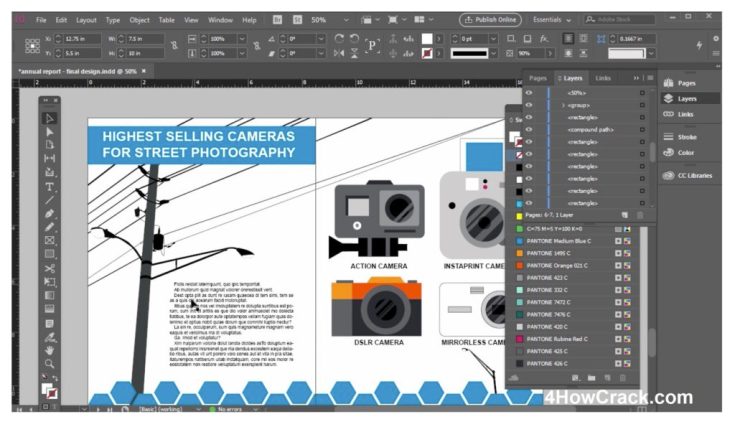The height and width of the screenshot is (427, 735).
Task: Open the zoom level 50% dropdown
Action: (346, 20)
